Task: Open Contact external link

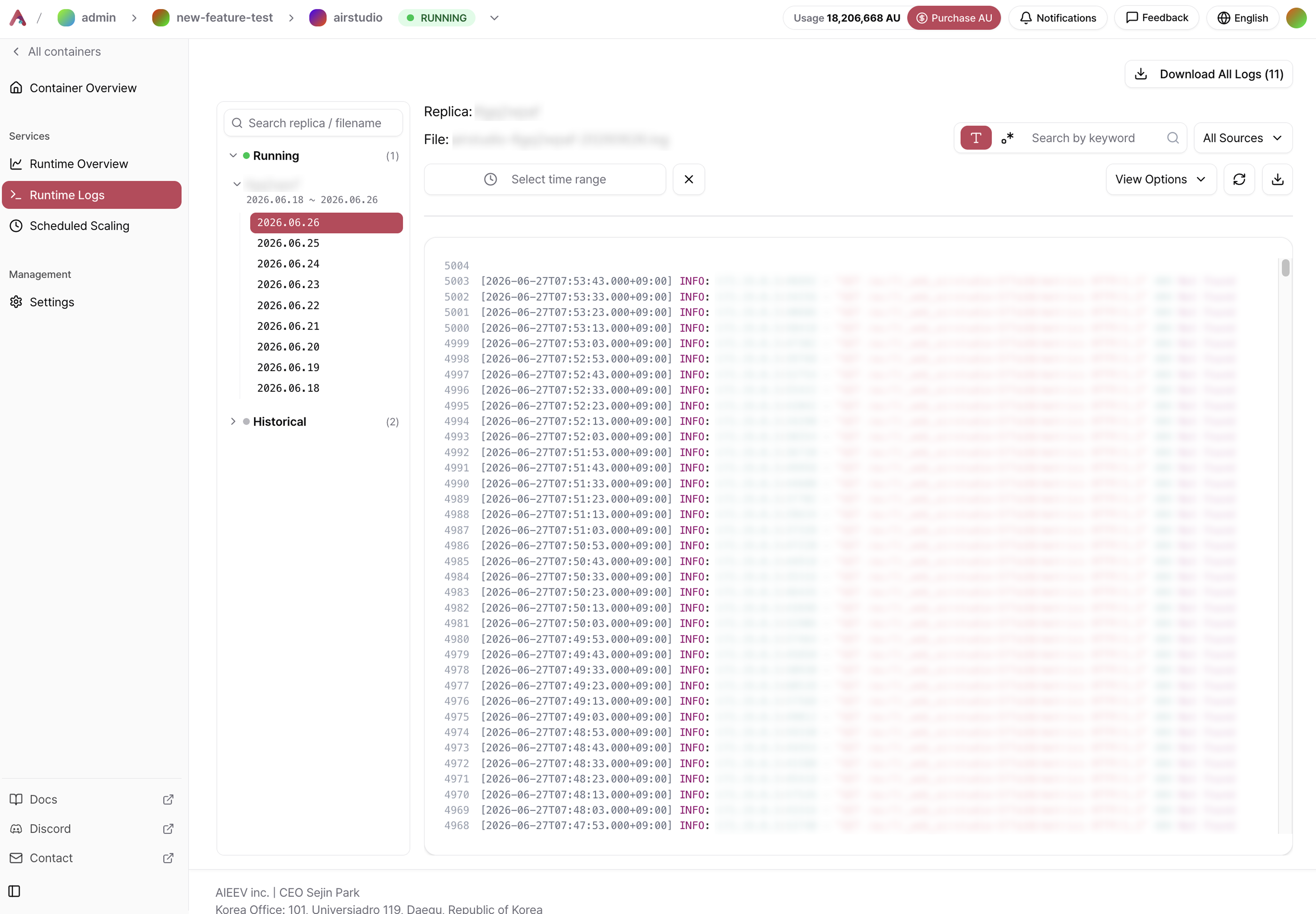Action: pos(92,858)
